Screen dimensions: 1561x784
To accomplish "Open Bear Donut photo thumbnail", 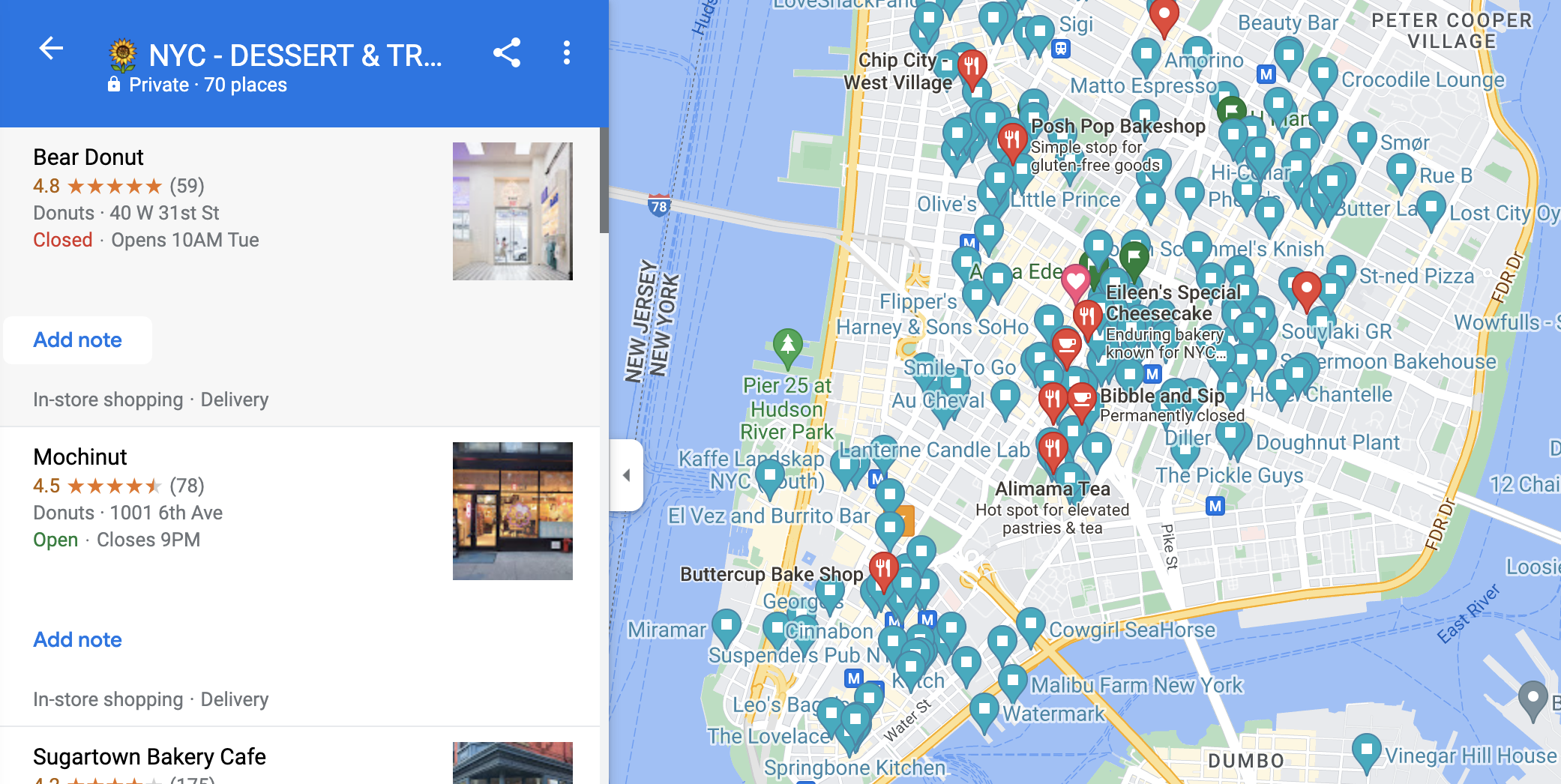I will click(x=513, y=211).
